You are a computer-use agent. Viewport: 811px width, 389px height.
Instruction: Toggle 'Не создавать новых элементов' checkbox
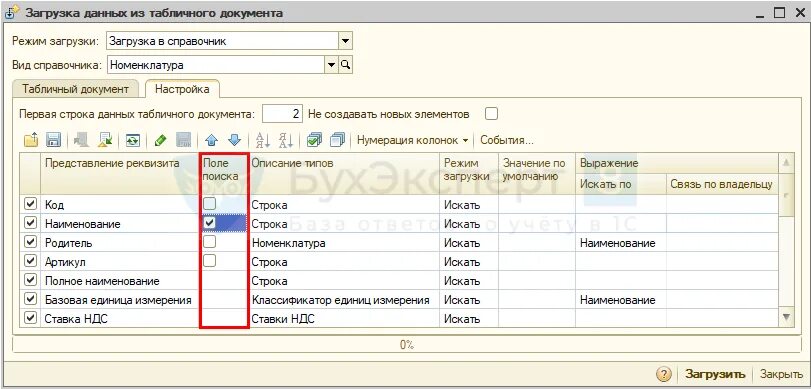pos(491,113)
